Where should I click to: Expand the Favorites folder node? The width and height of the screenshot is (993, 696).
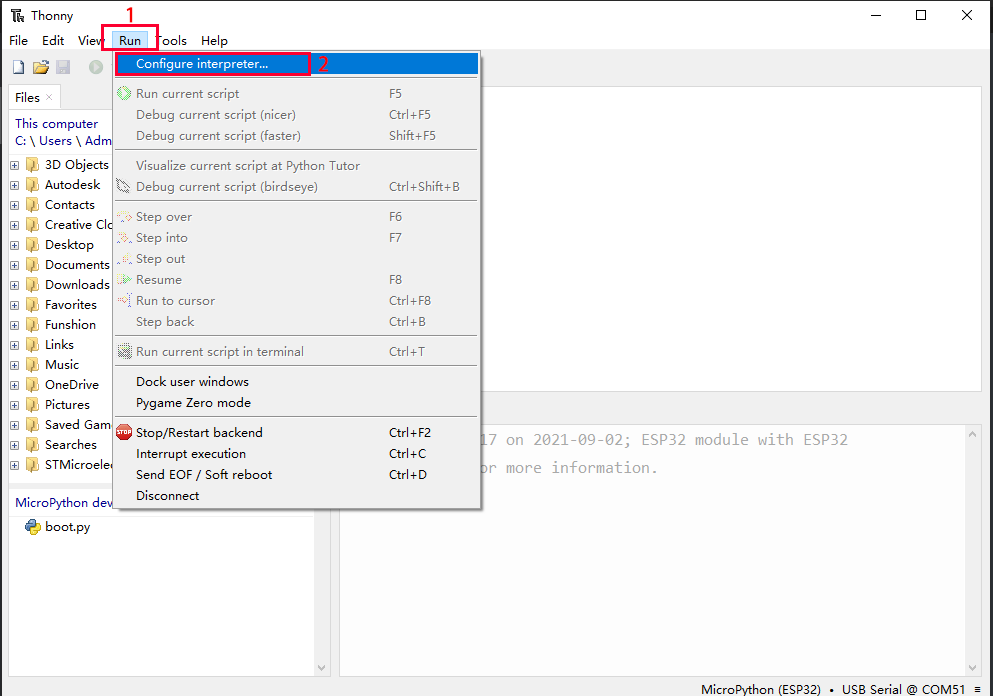tap(15, 305)
